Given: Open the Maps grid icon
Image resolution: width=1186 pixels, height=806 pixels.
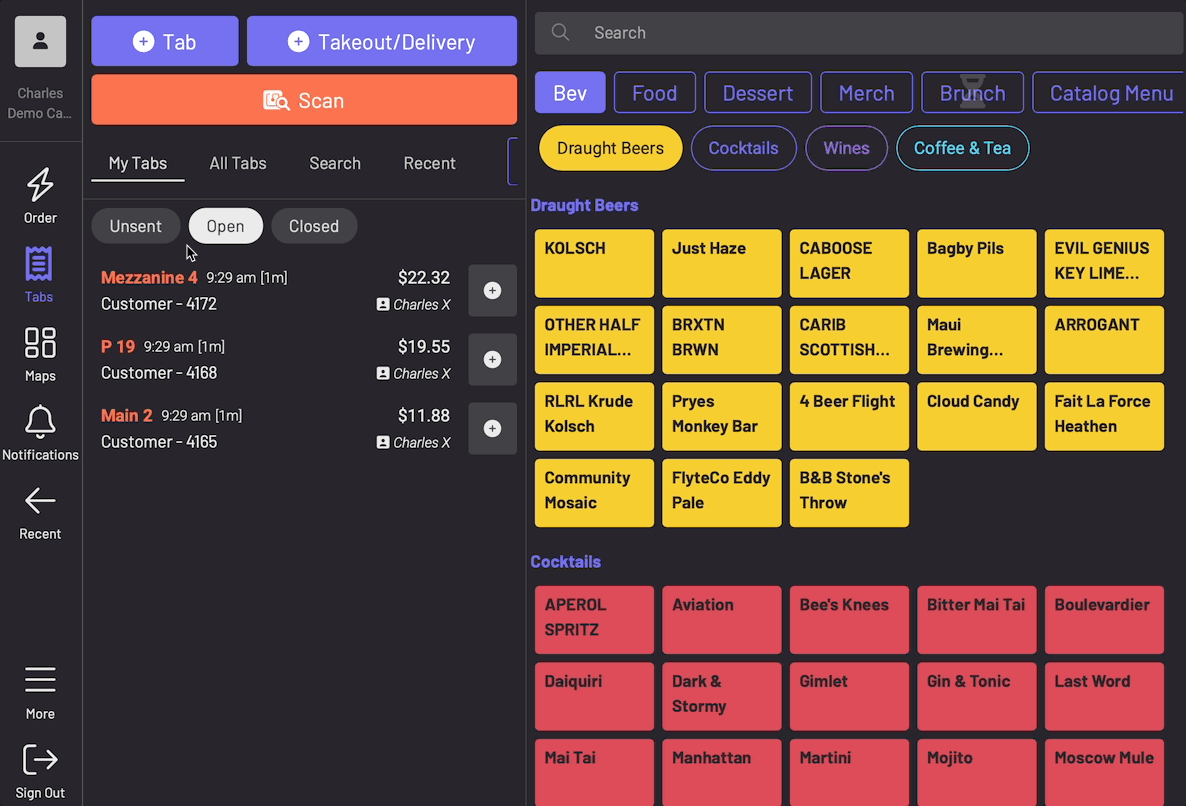Looking at the screenshot, I should pos(40,343).
